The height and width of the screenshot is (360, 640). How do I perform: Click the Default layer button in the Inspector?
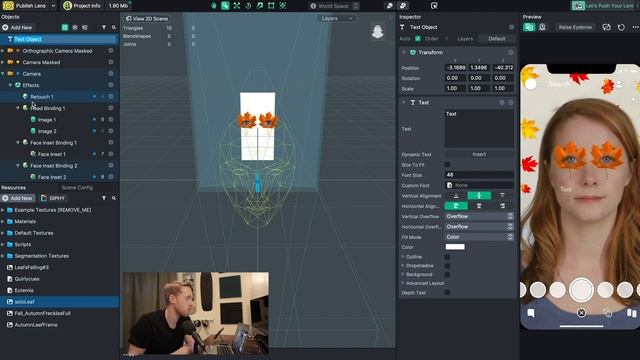click(x=497, y=39)
